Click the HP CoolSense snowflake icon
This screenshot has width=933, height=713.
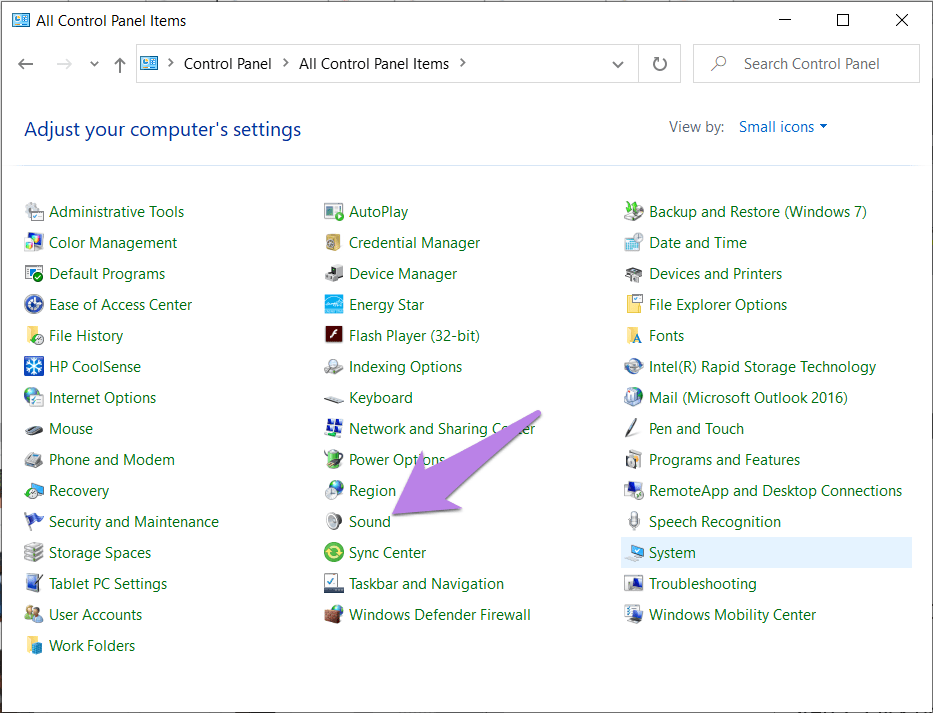tap(34, 367)
